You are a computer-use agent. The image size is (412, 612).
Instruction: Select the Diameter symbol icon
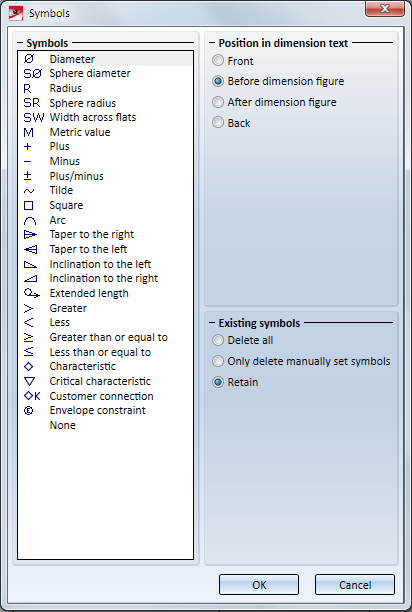pyautogui.click(x=29, y=59)
